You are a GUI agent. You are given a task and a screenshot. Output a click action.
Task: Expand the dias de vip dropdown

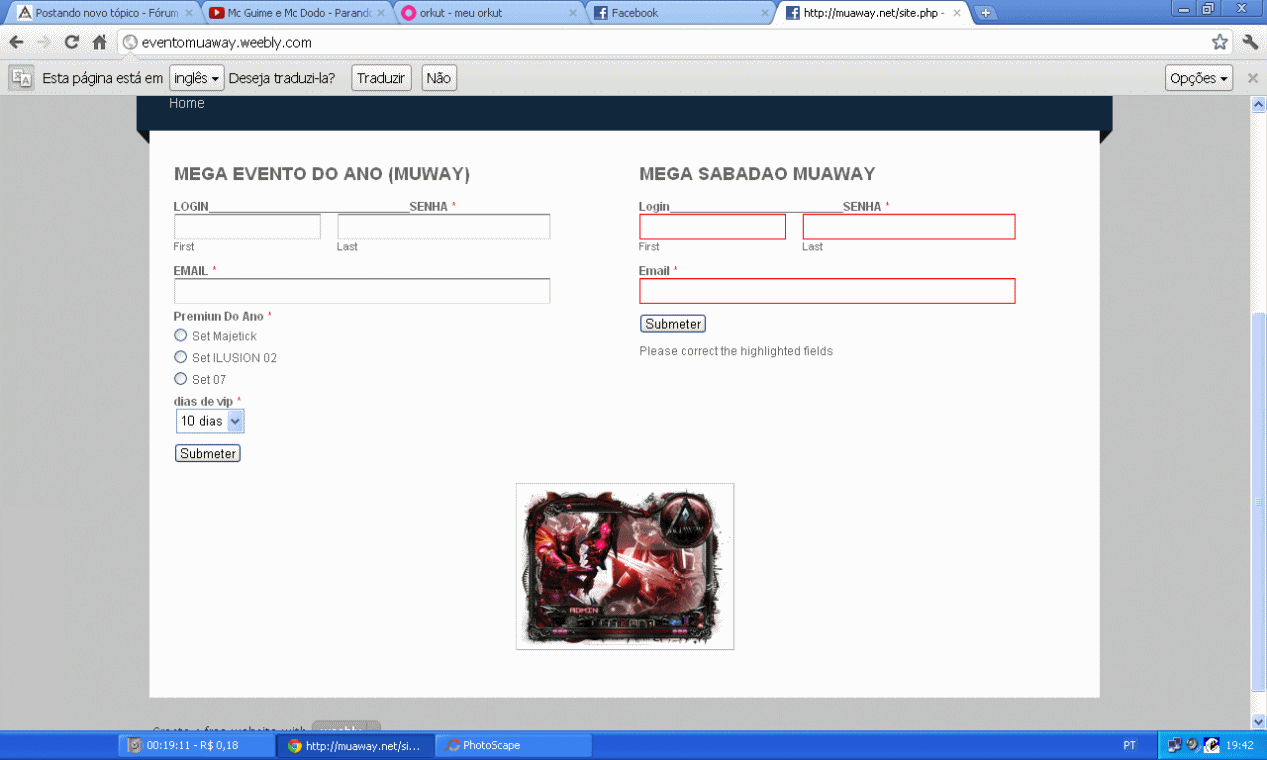tap(210, 421)
